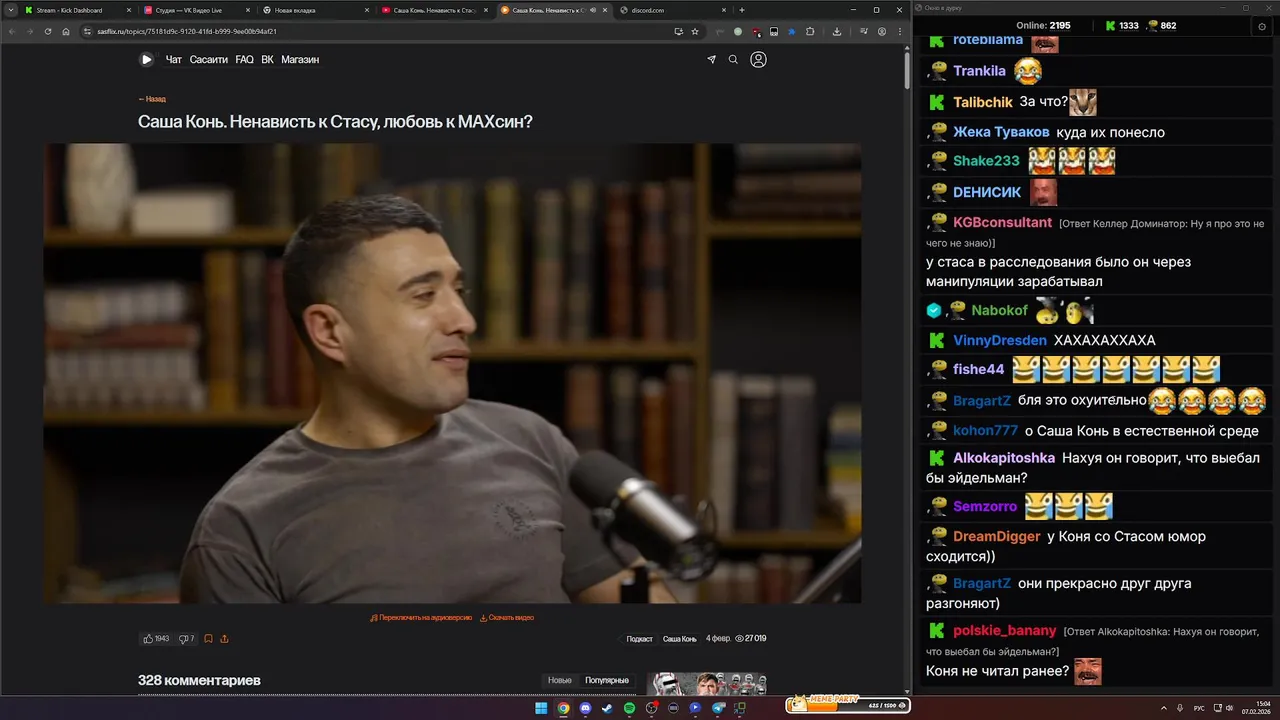Open the taskbar volume speaker icon

coord(1229,708)
